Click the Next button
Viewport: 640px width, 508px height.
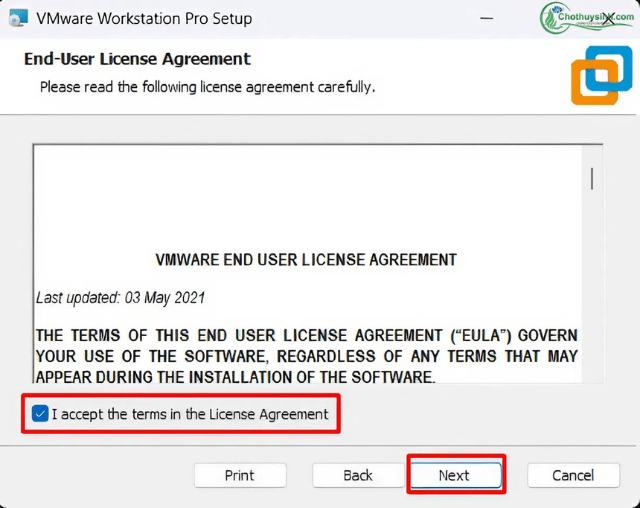pyautogui.click(x=456, y=475)
